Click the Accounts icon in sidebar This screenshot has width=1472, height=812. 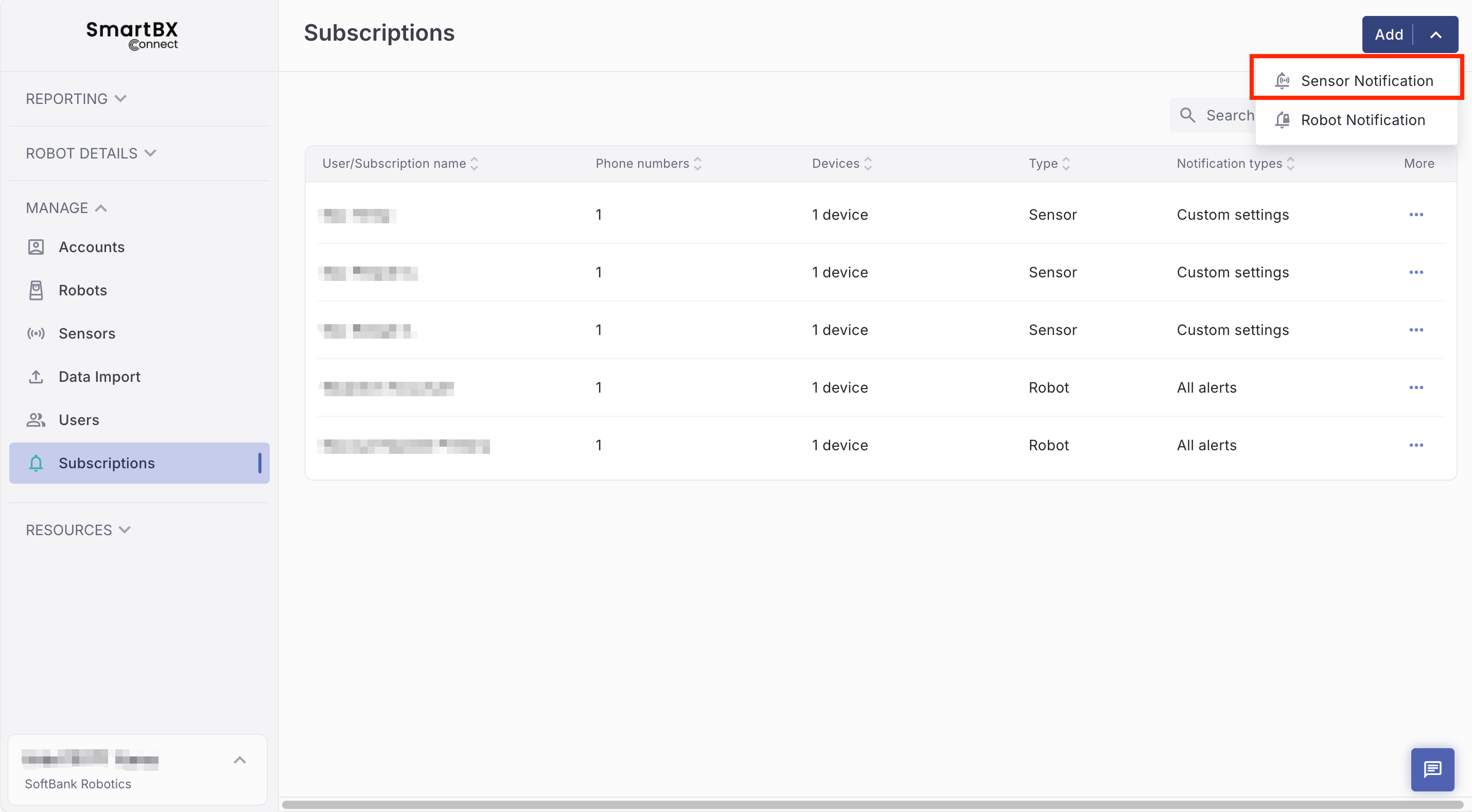(x=36, y=247)
